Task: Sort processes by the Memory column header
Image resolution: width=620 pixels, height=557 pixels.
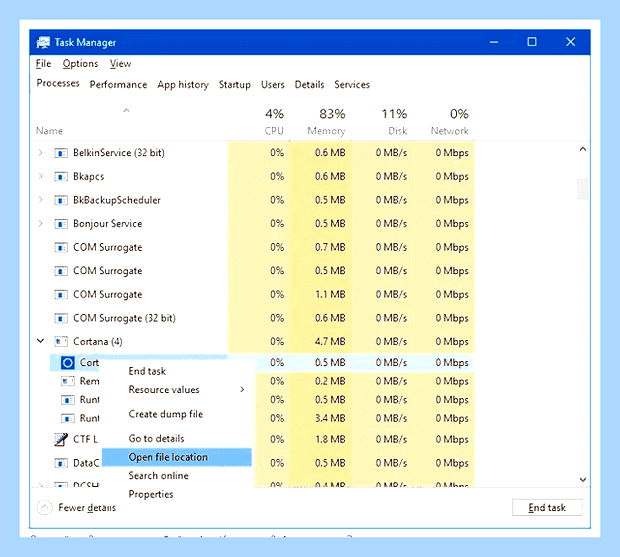Action: (327, 131)
